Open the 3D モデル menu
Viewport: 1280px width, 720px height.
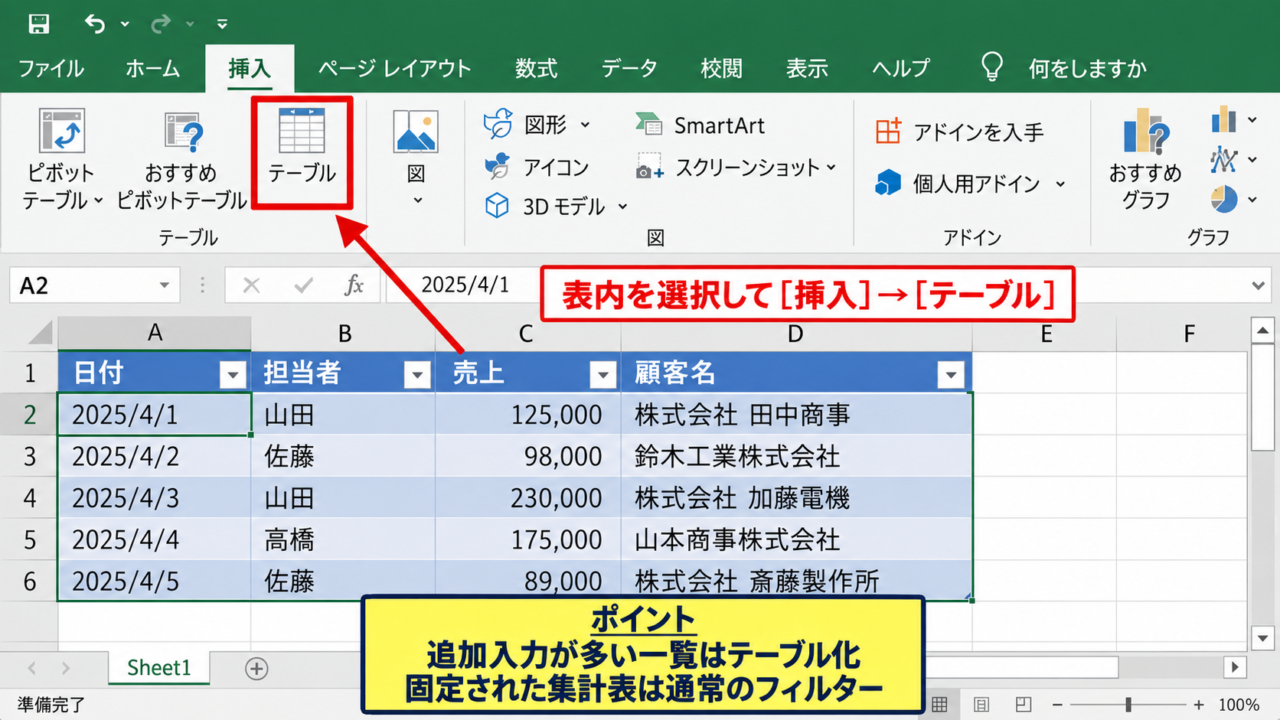click(x=556, y=206)
